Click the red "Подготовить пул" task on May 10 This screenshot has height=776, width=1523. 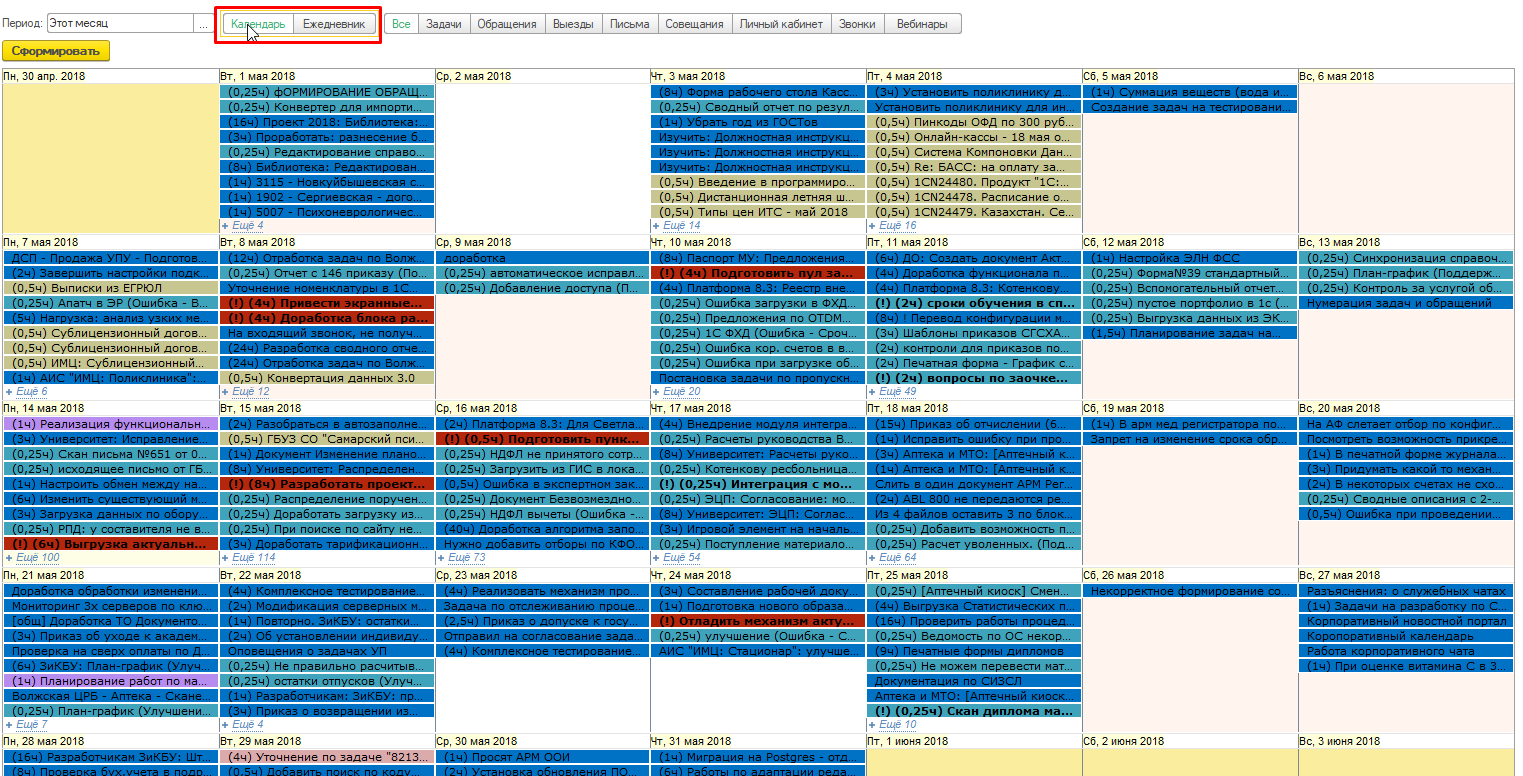tap(757, 273)
